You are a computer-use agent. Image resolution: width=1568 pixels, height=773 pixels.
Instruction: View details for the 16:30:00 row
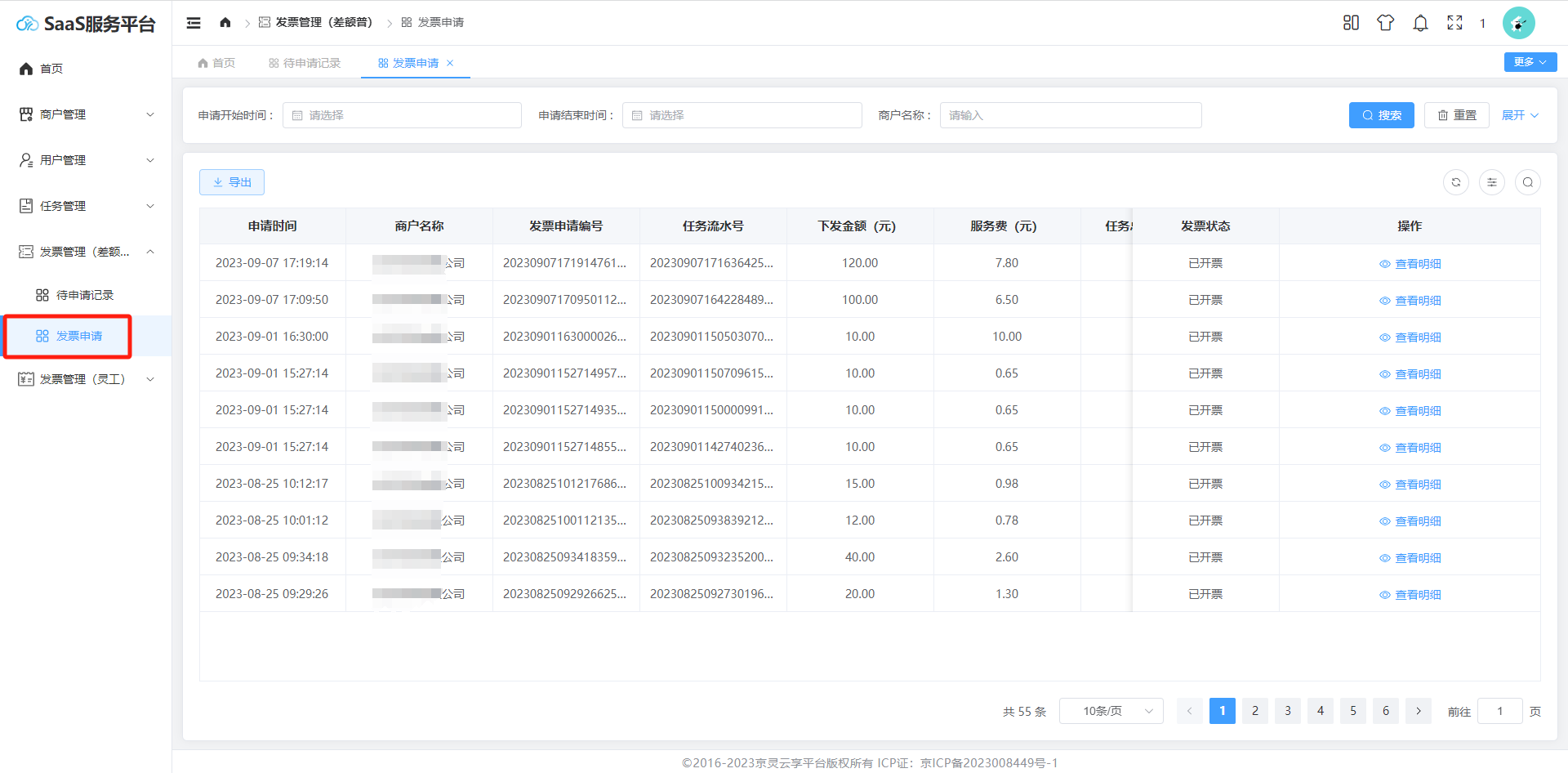click(1410, 337)
